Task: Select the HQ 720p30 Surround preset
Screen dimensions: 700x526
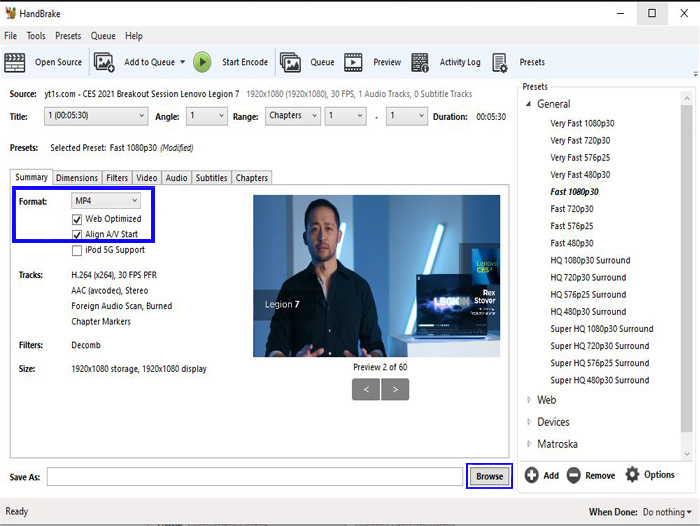Action: [588, 278]
